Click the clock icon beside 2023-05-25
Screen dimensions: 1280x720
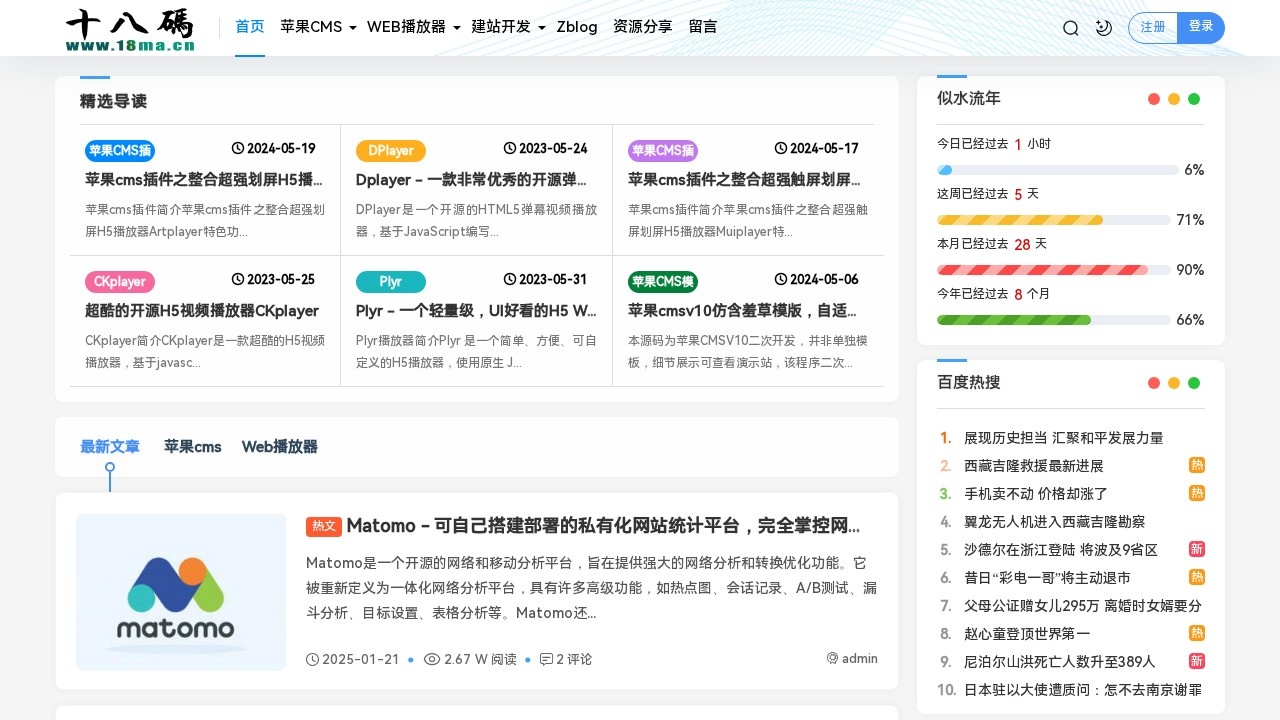[x=238, y=279]
